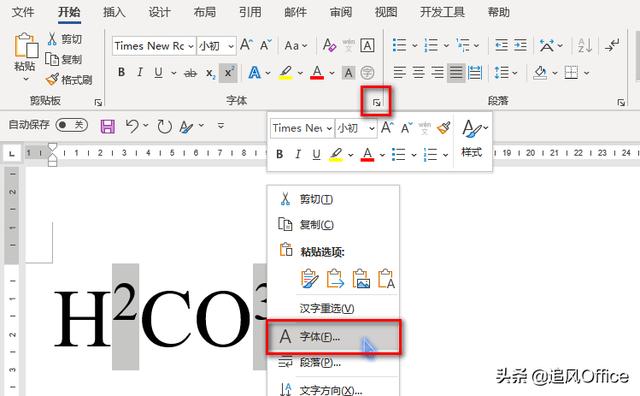Click the sort A-Z icon

pos(585,45)
